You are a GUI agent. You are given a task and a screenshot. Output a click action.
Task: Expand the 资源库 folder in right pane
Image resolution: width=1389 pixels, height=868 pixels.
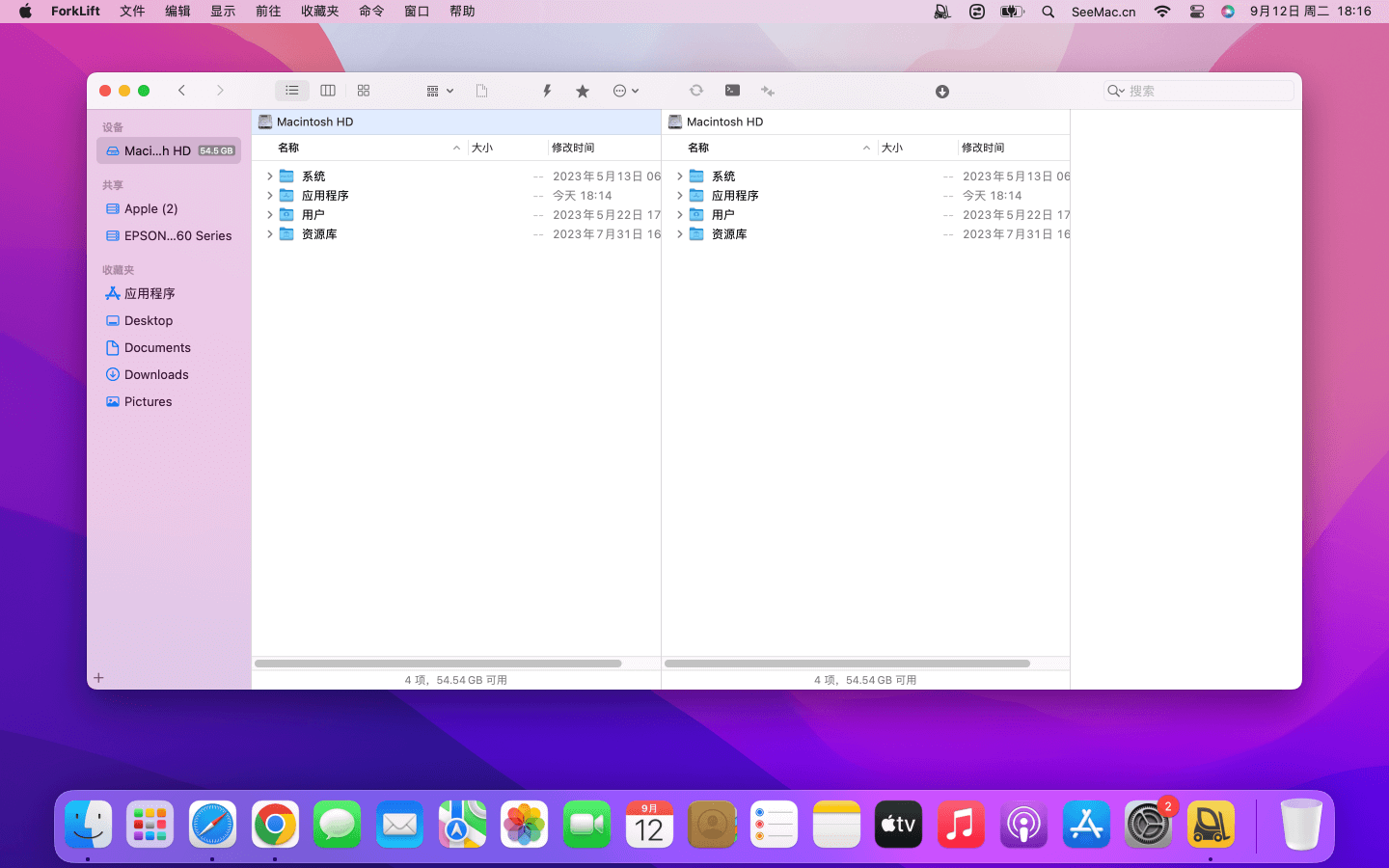[680, 234]
